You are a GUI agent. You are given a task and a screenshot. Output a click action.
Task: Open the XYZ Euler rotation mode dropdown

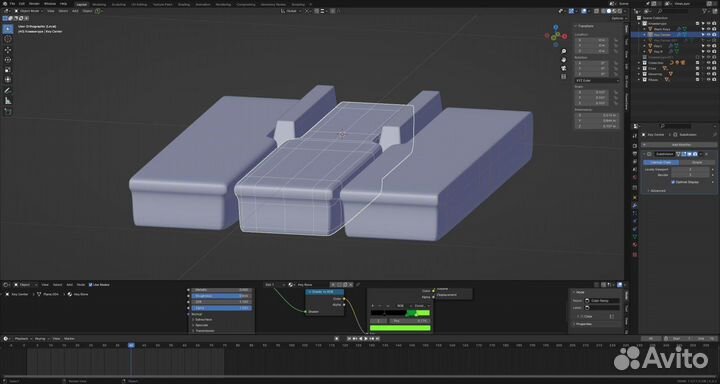[x=597, y=80]
